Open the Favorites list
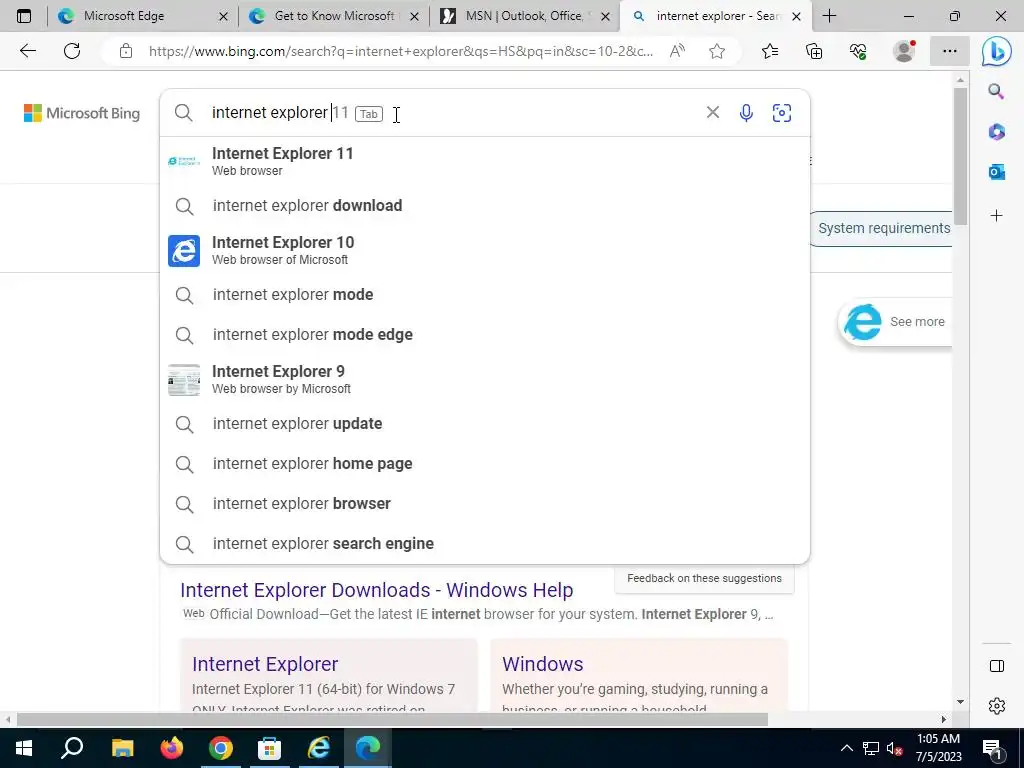Screen dimensions: 1024x768 tap(770, 51)
